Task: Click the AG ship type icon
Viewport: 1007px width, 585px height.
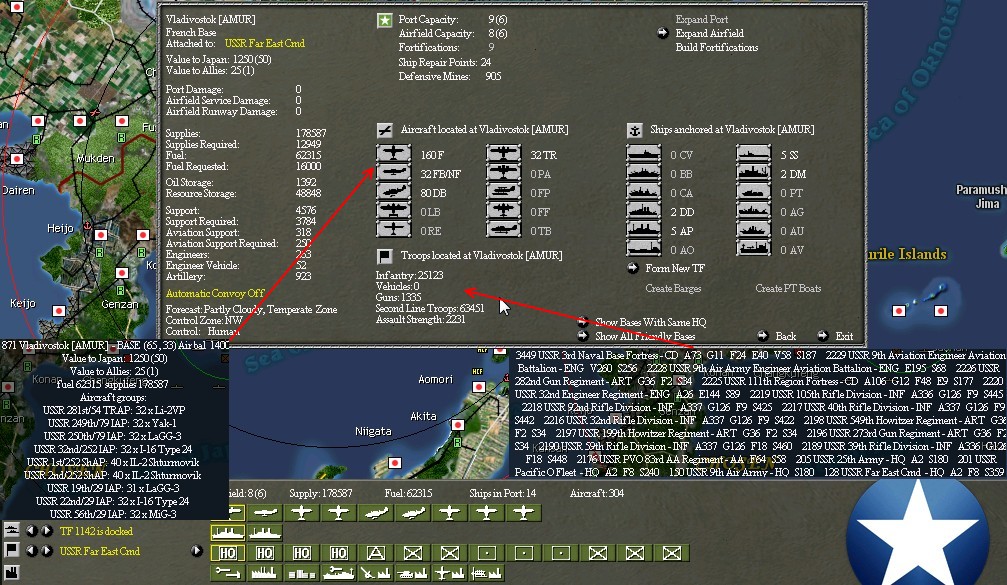Action: (x=753, y=211)
